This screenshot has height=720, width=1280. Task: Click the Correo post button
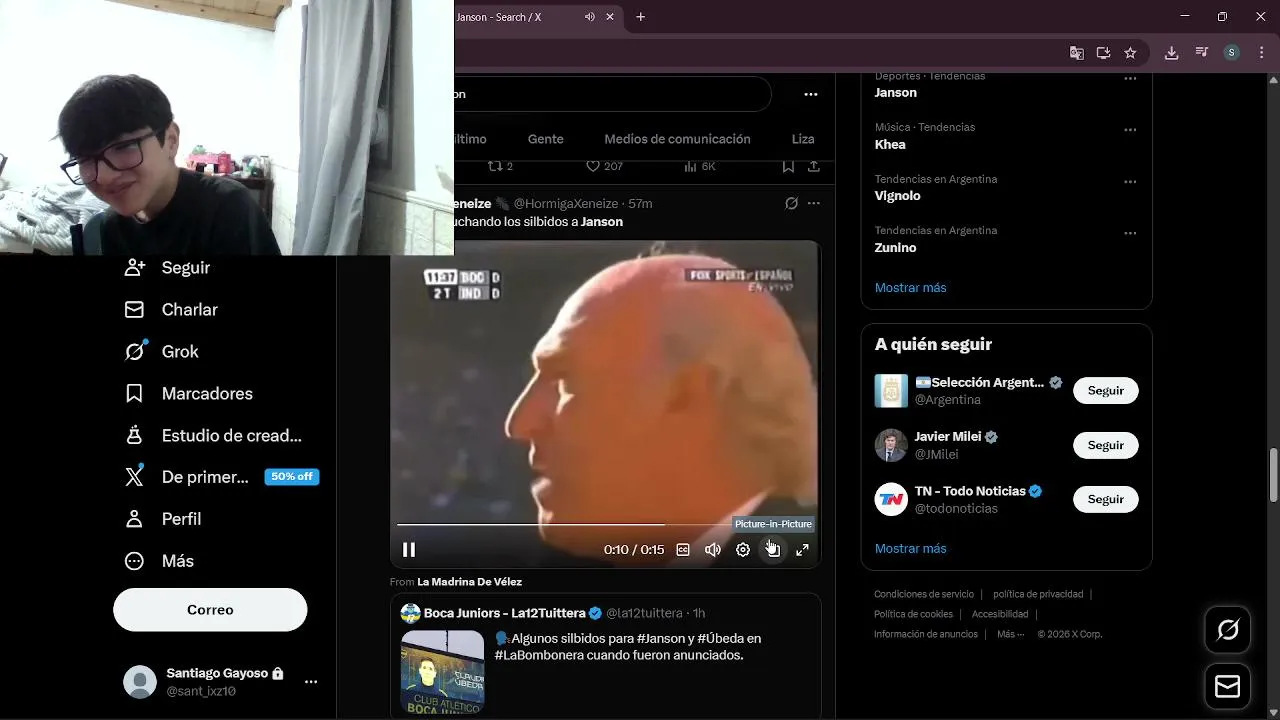click(210, 610)
